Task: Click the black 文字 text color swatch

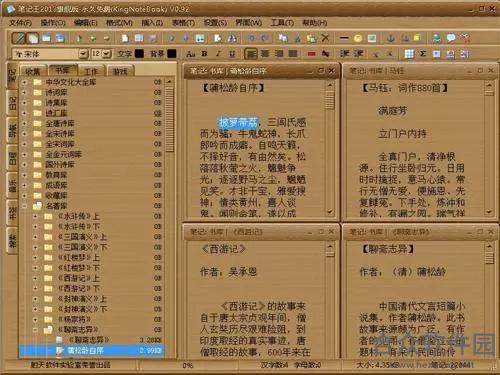Action: click(x=139, y=54)
